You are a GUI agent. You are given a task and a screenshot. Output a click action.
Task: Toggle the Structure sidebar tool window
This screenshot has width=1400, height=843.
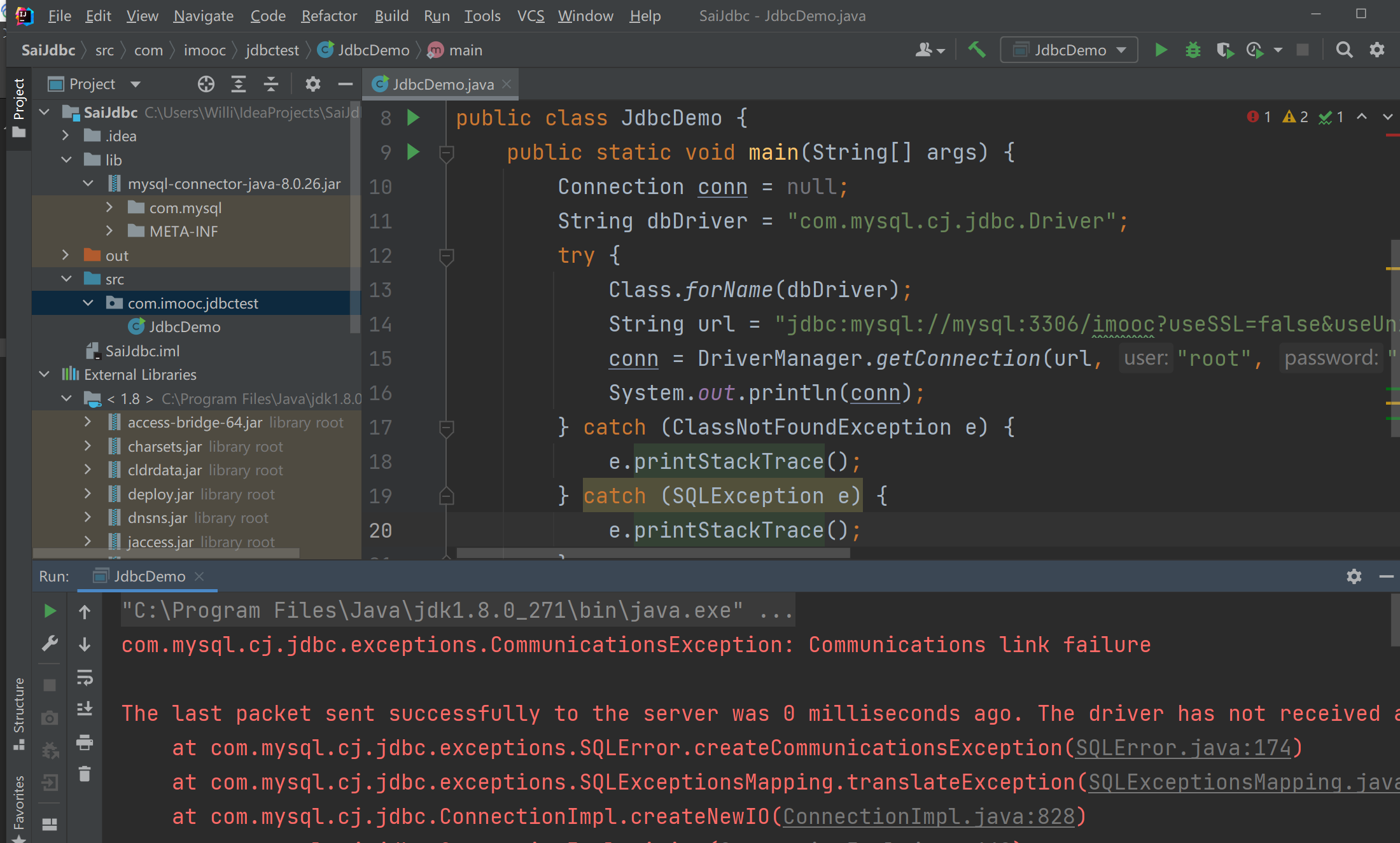pyautogui.click(x=18, y=713)
